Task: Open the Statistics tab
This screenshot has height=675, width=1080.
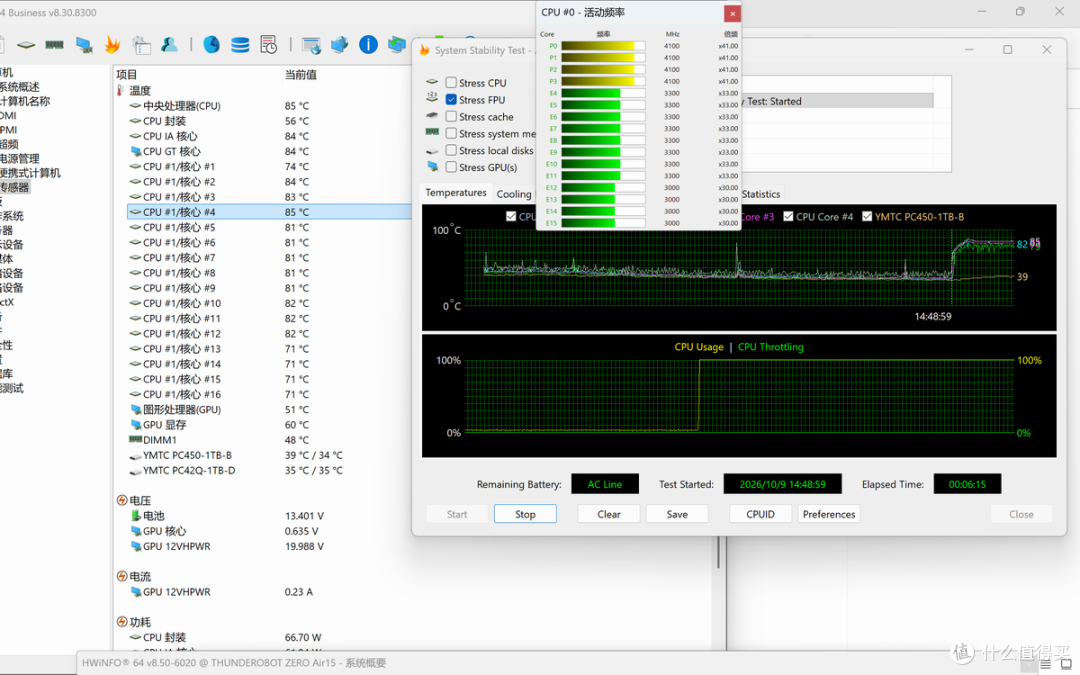Action: [x=761, y=194]
